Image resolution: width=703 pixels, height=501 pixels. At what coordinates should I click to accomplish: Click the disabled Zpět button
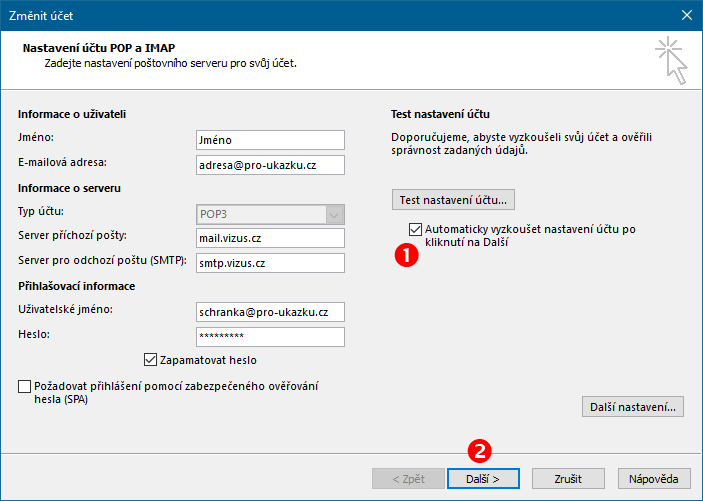coord(408,479)
